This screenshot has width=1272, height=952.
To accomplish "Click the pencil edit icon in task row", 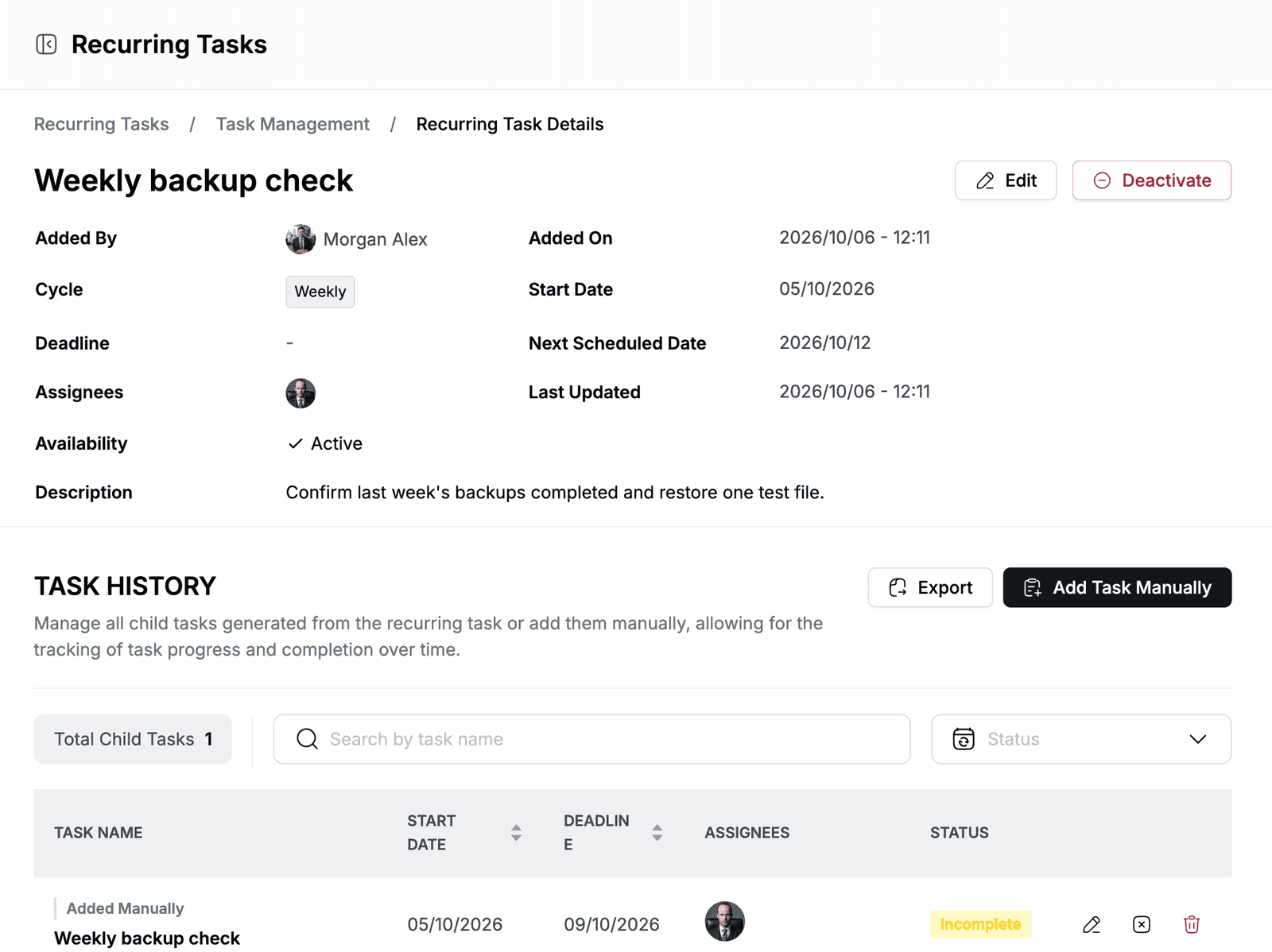I will (x=1092, y=924).
